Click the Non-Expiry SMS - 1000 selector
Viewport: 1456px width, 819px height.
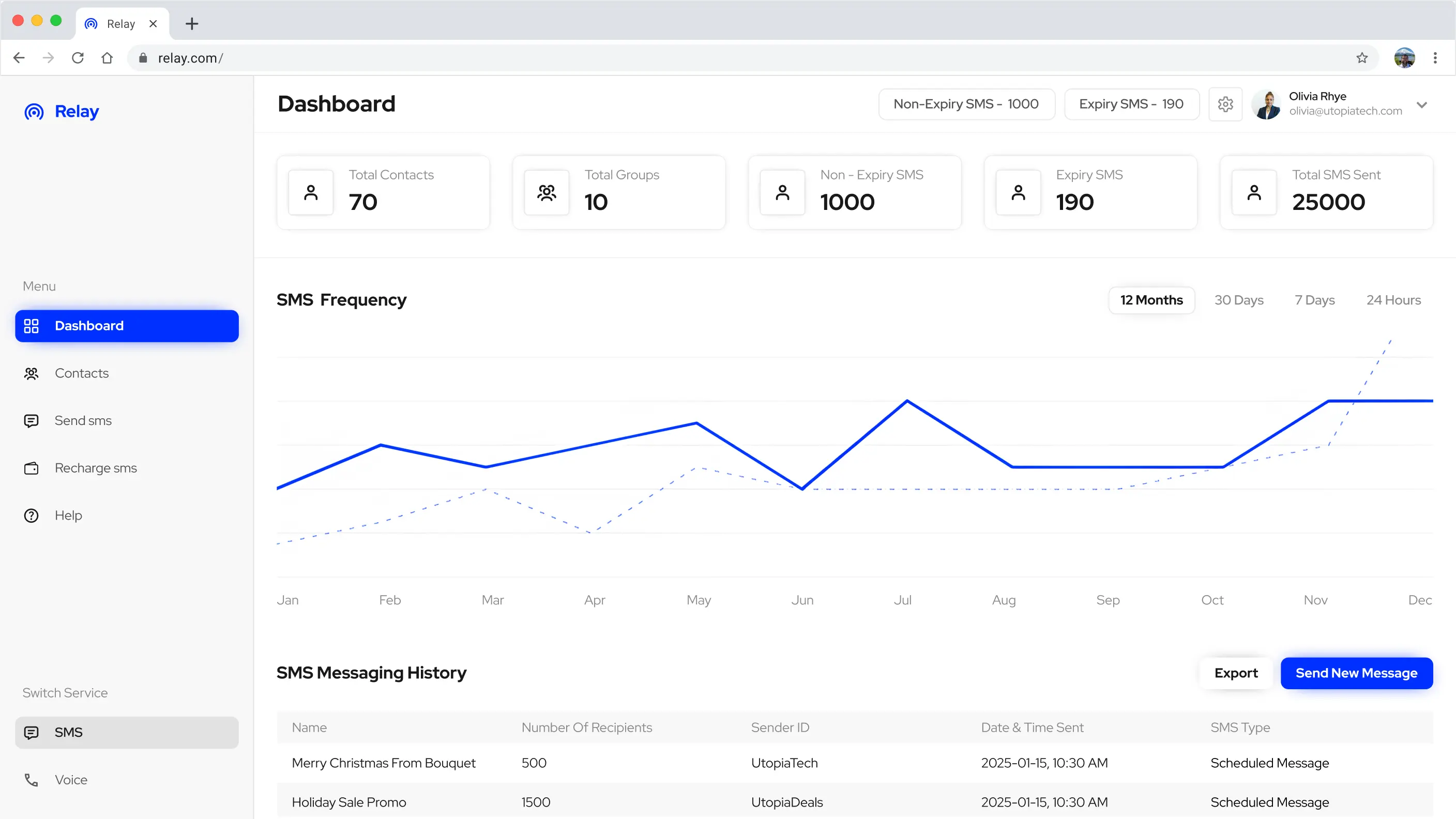pyautogui.click(x=966, y=104)
